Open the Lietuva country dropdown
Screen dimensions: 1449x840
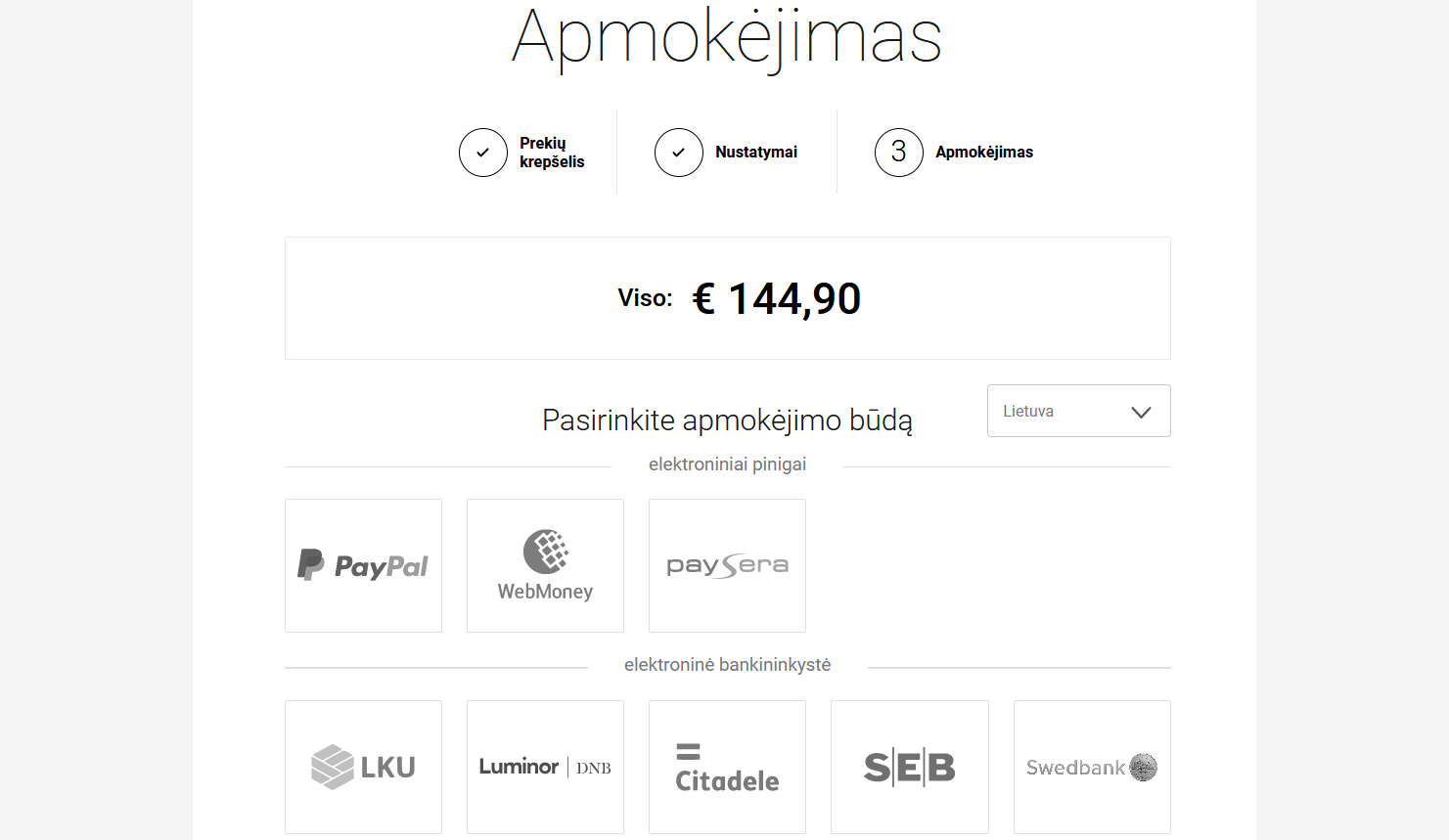click(1079, 411)
